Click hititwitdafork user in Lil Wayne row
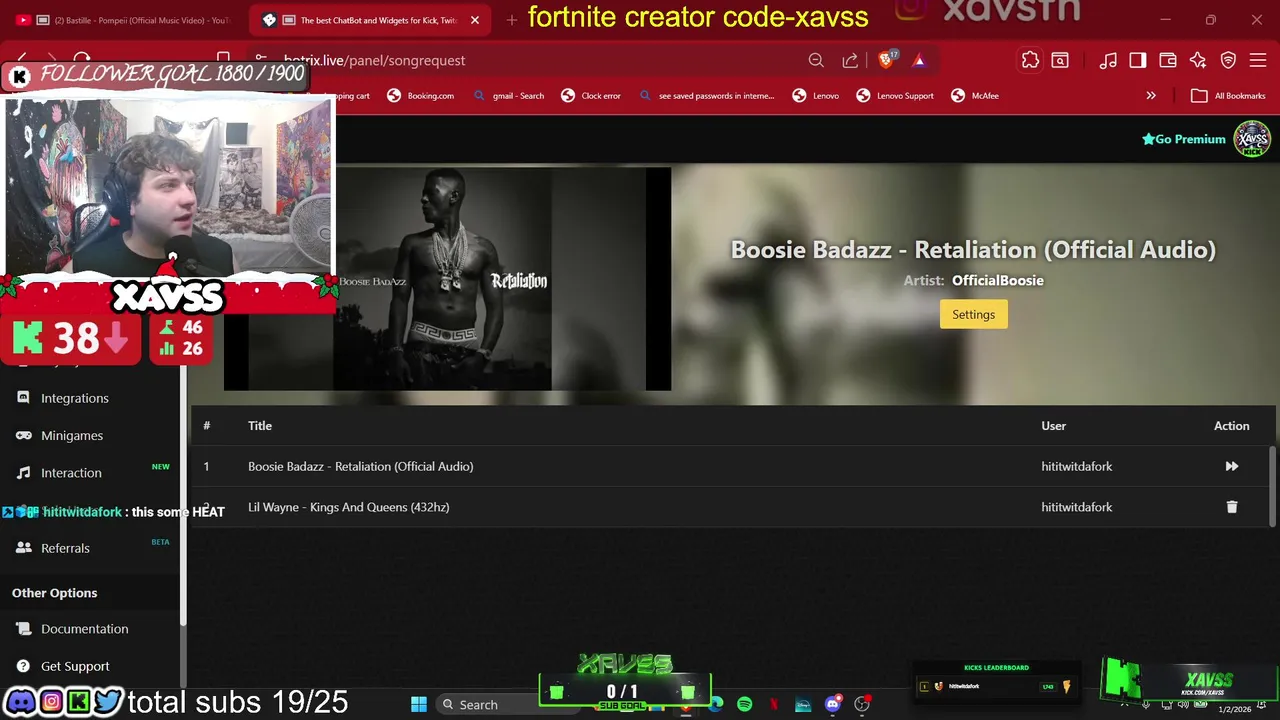 click(1077, 507)
